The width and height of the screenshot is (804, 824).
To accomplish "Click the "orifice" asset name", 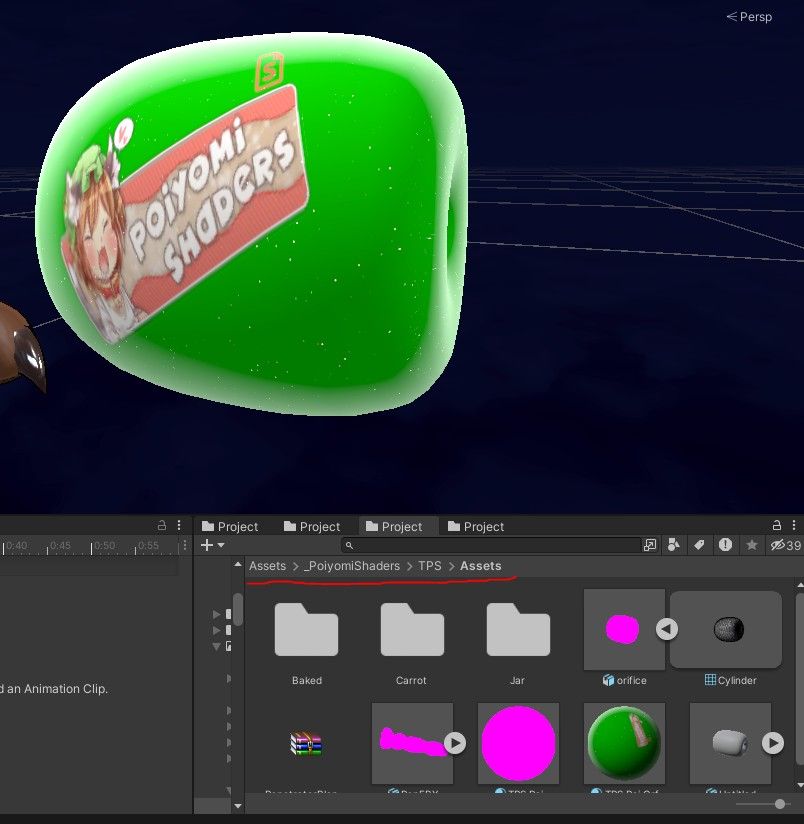I will pos(632,681).
